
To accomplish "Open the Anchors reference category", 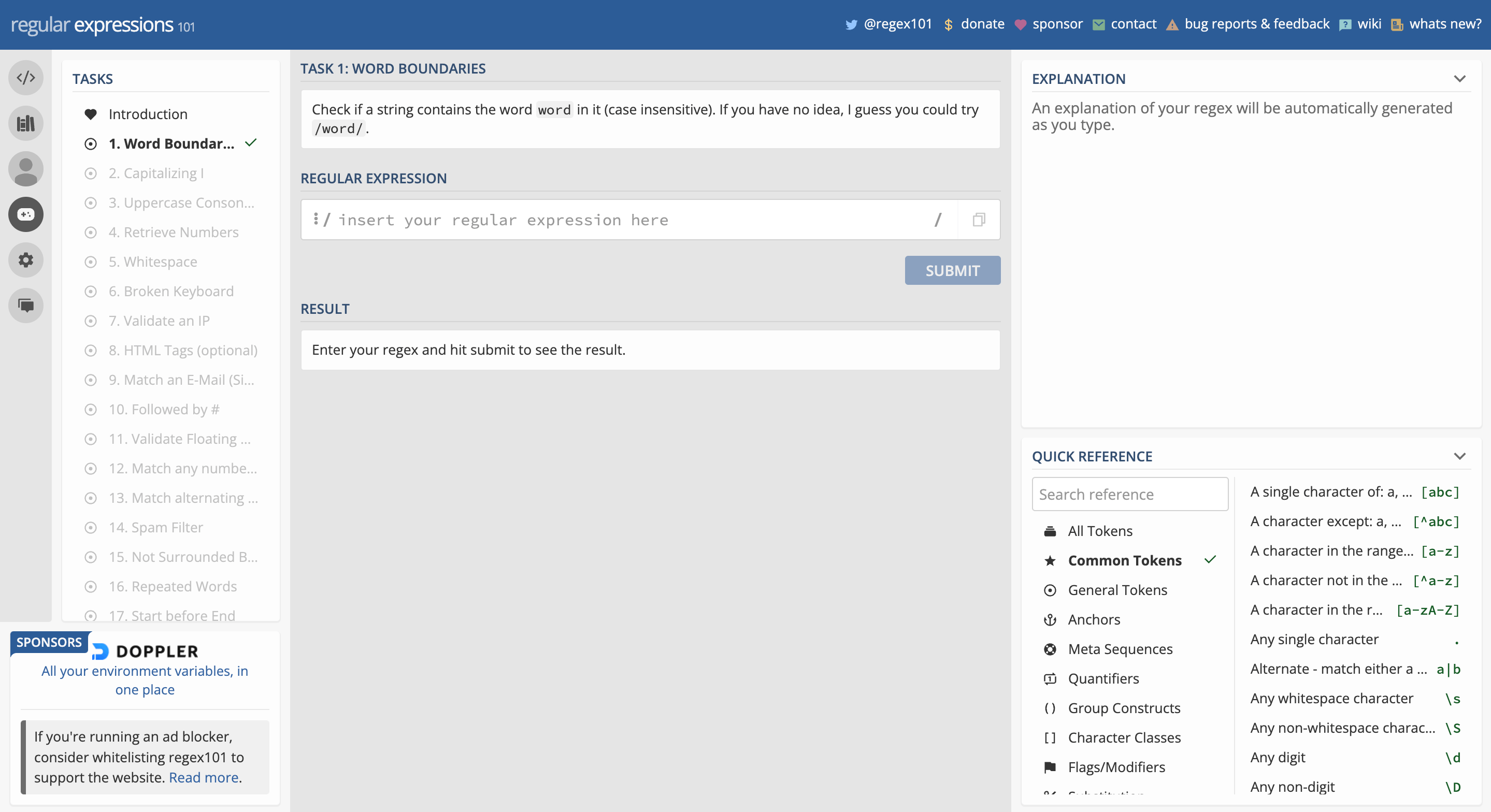I will click(x=1093, y=619).
